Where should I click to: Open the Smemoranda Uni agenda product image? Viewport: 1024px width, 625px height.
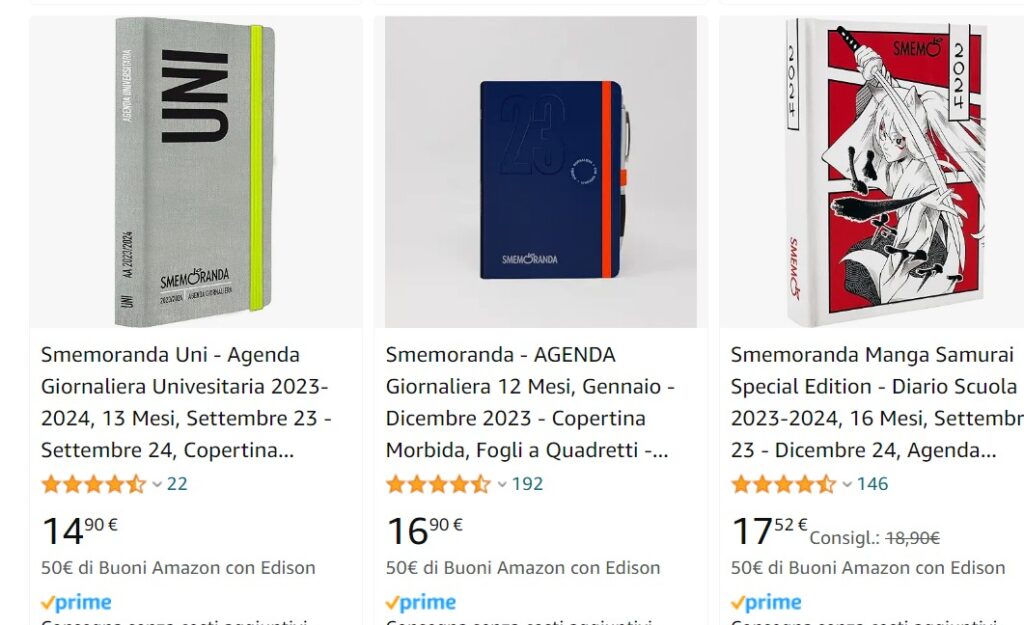[195, 172]
